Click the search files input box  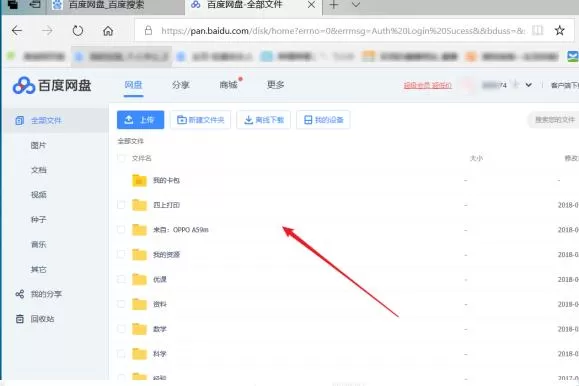click(x=554, y=120)
